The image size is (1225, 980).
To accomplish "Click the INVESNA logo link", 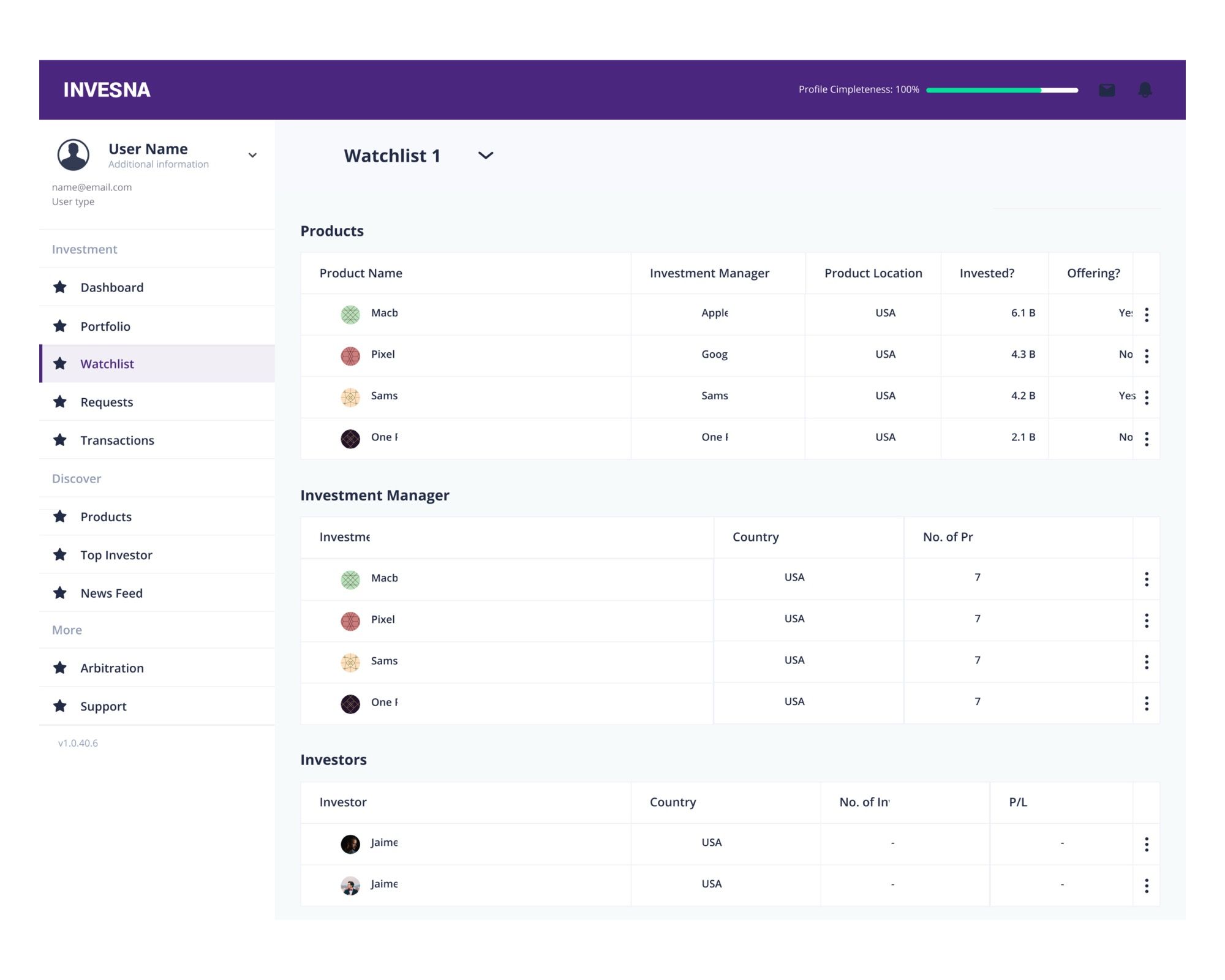I will click(107, 90).
